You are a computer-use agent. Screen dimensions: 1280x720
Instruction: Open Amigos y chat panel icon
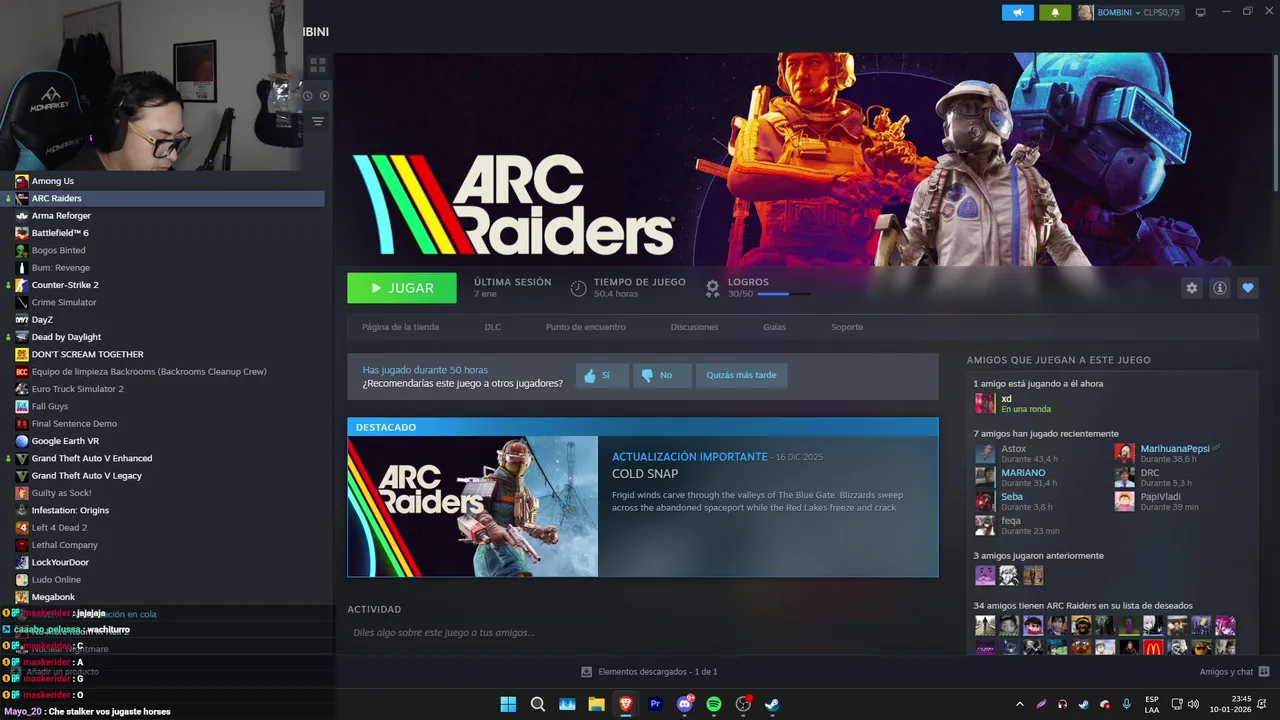(x=1264, y=672)
